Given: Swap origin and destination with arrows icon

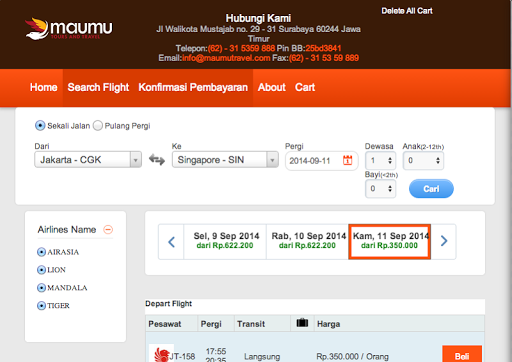Looking at the screenshot, I should click(157, 160).
